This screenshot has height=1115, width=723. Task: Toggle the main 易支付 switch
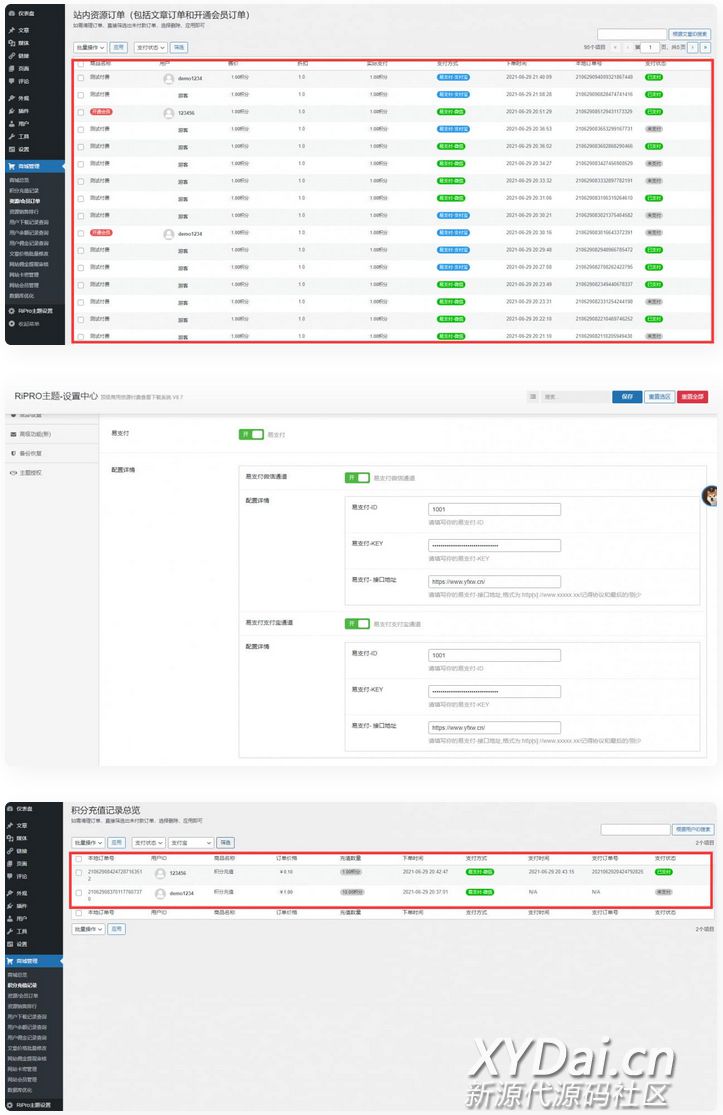[250, 435]
